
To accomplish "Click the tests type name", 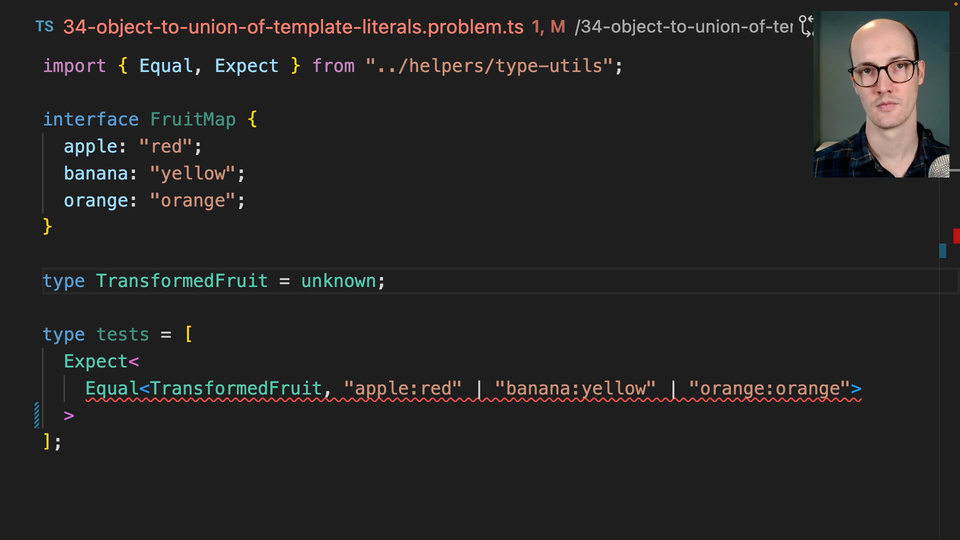I will [x=123, y=335].
